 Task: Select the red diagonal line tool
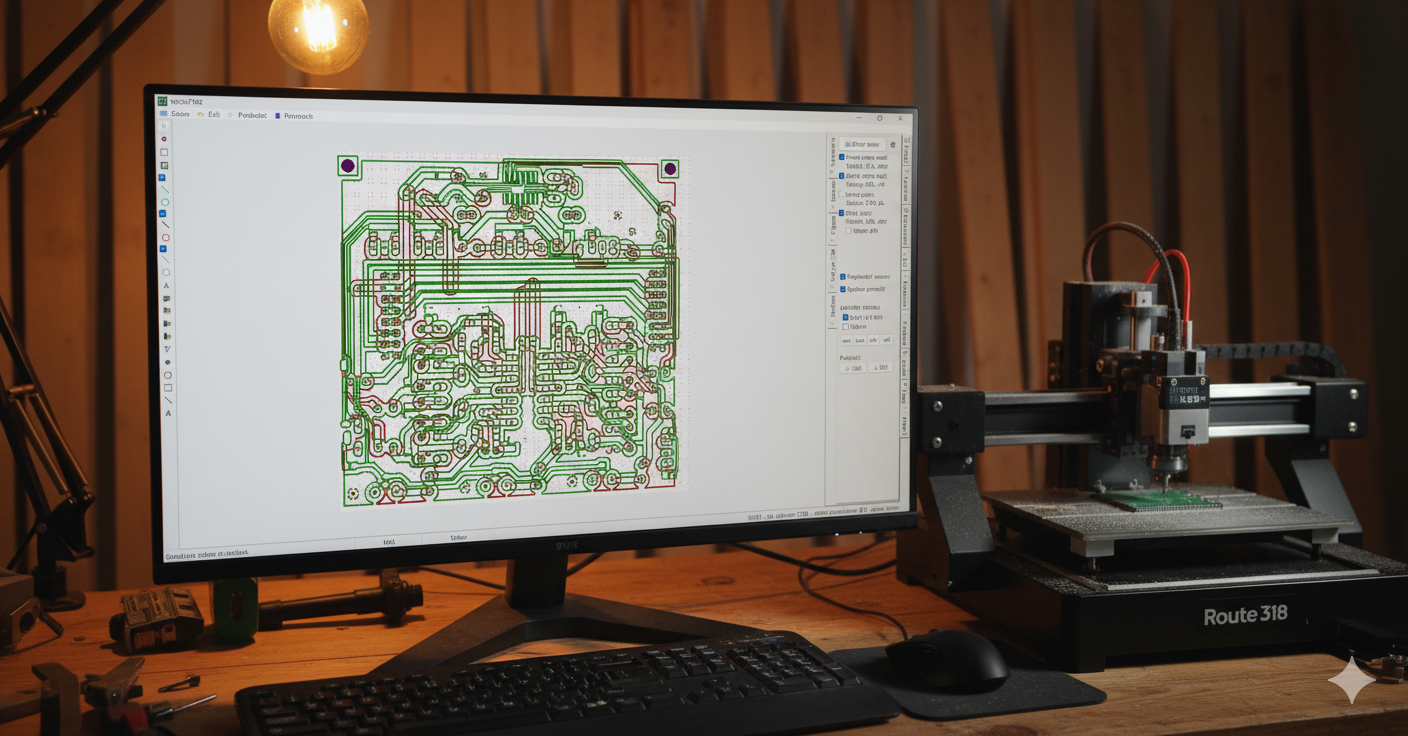[165, 225]
